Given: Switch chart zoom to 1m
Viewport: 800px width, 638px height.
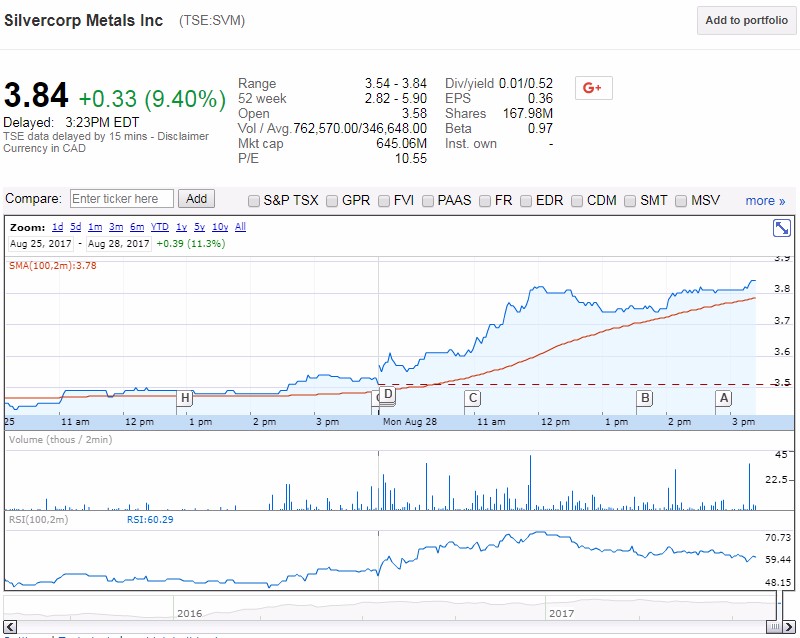Looking at the screenshot, I should tap(95, 227).
